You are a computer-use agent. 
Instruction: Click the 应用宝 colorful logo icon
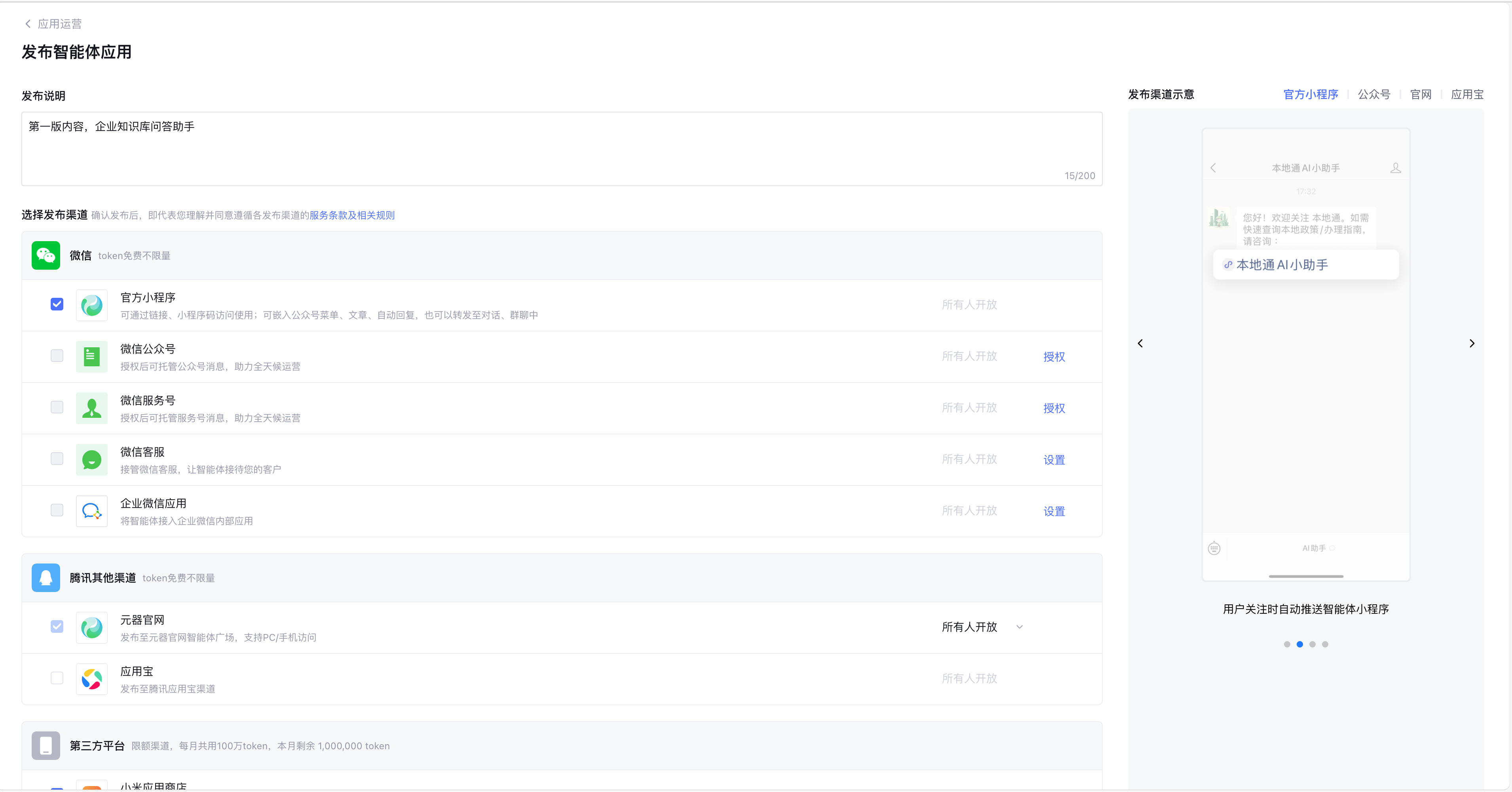(91, 679)
